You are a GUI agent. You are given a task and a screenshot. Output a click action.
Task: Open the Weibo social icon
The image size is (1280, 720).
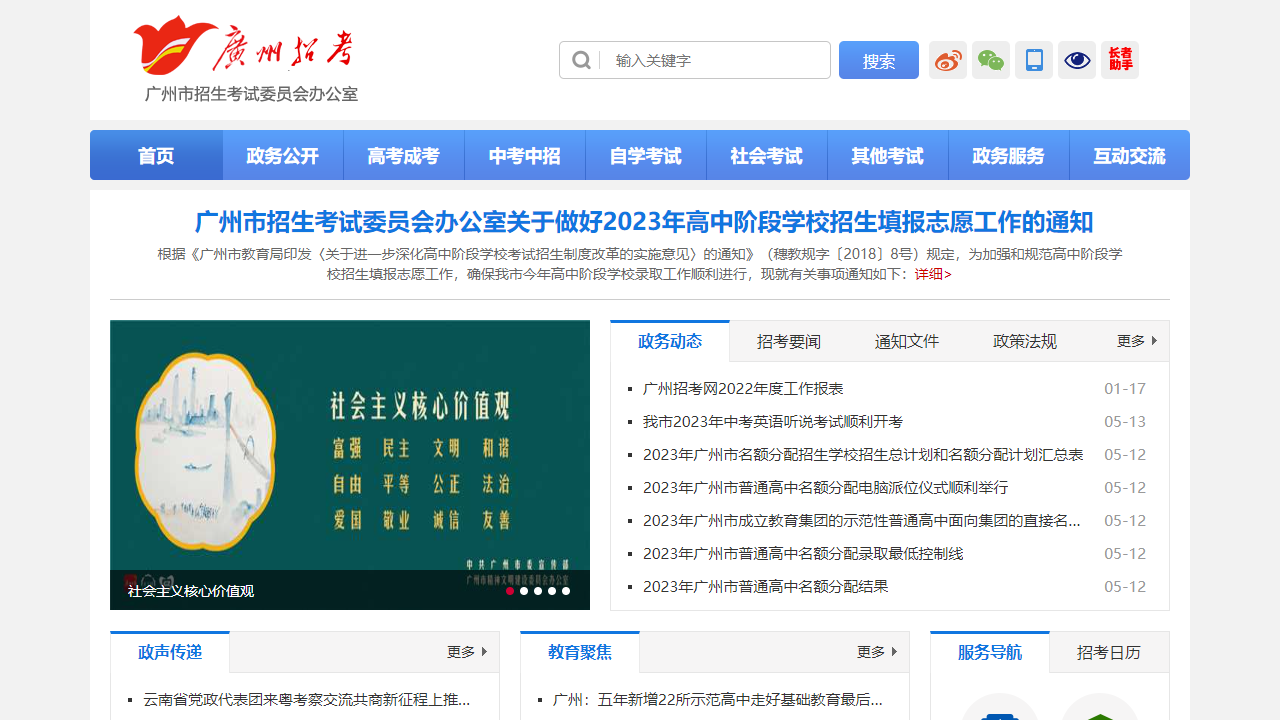point(948,60)
